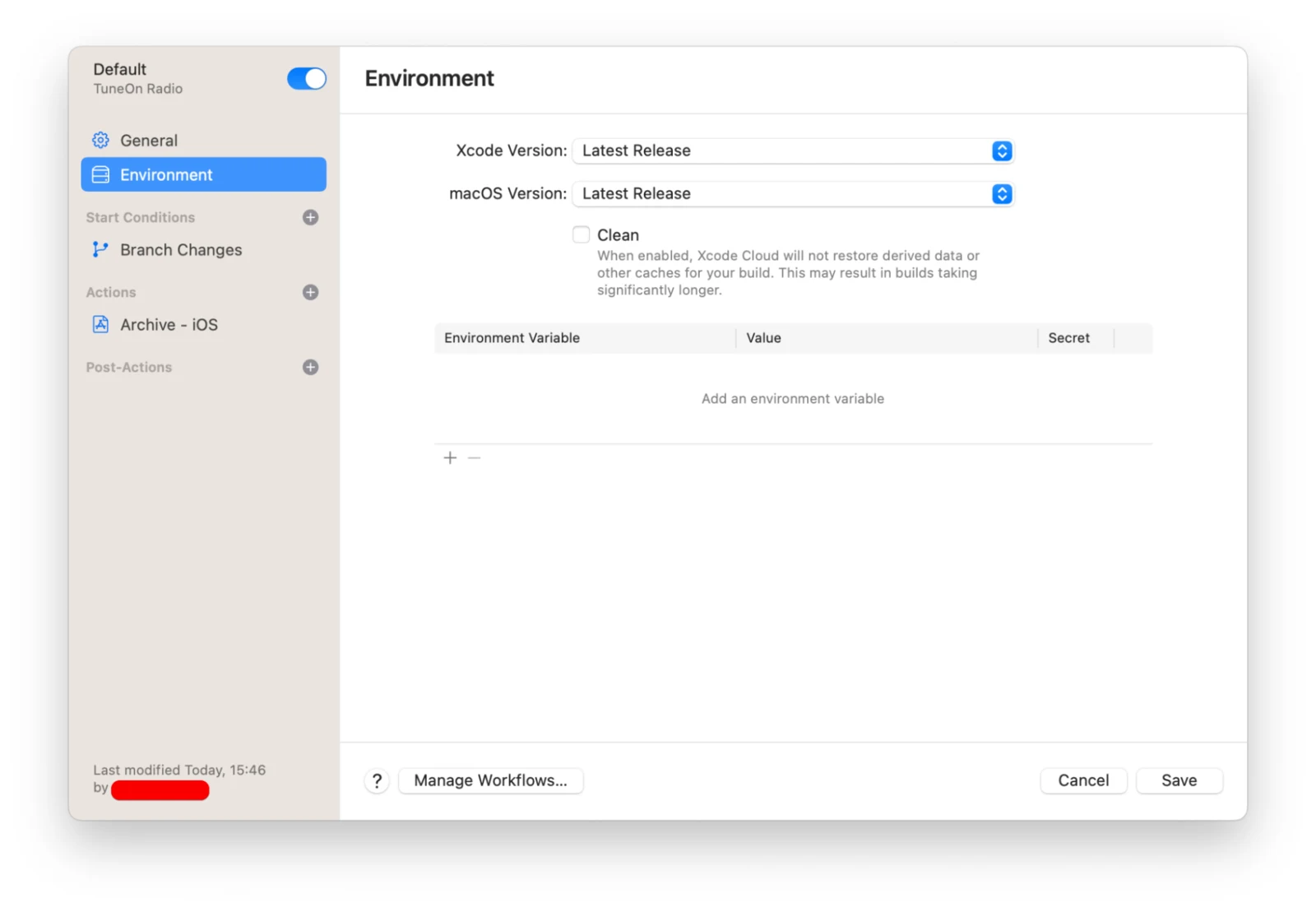This screenshot has height=912, width=1316.
Task: Click the Environment page heading
Action: tap(429, 78)
